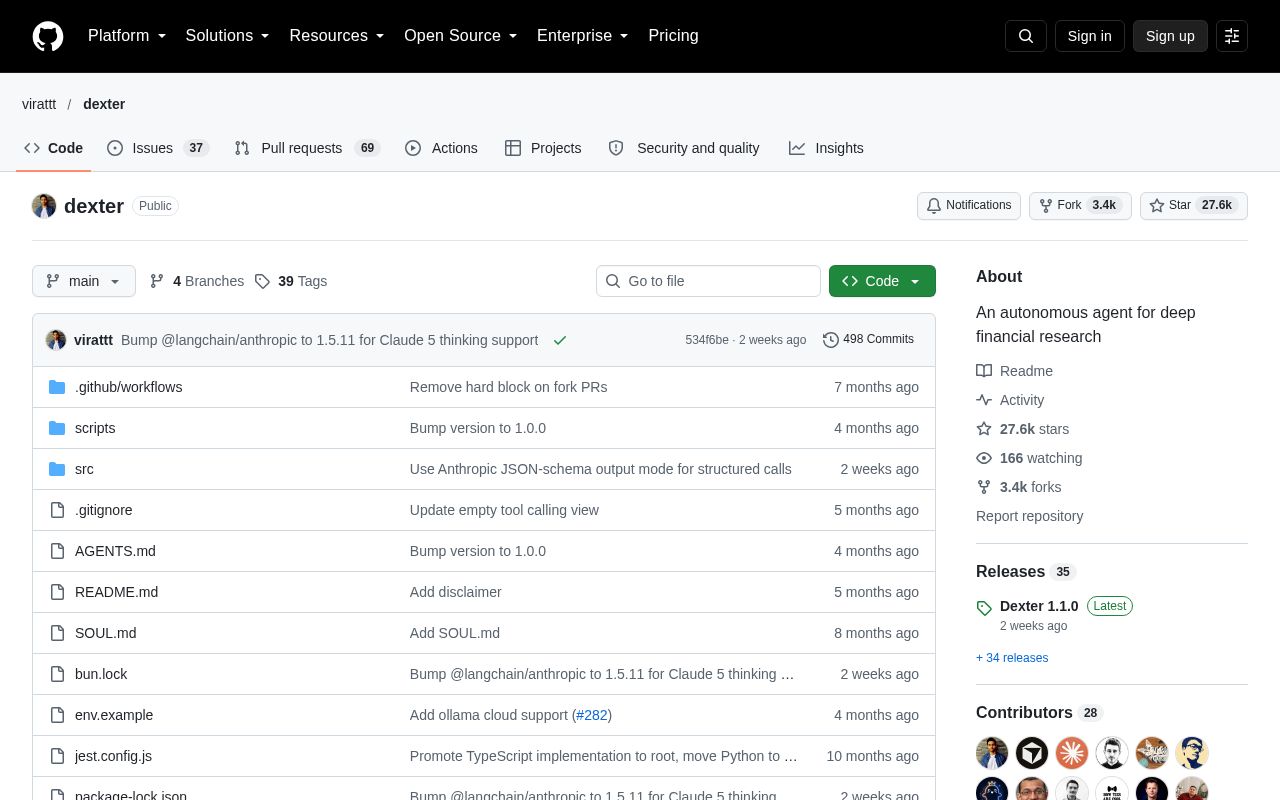
Task: Click the src folder icon
Action: click(57, 469)
